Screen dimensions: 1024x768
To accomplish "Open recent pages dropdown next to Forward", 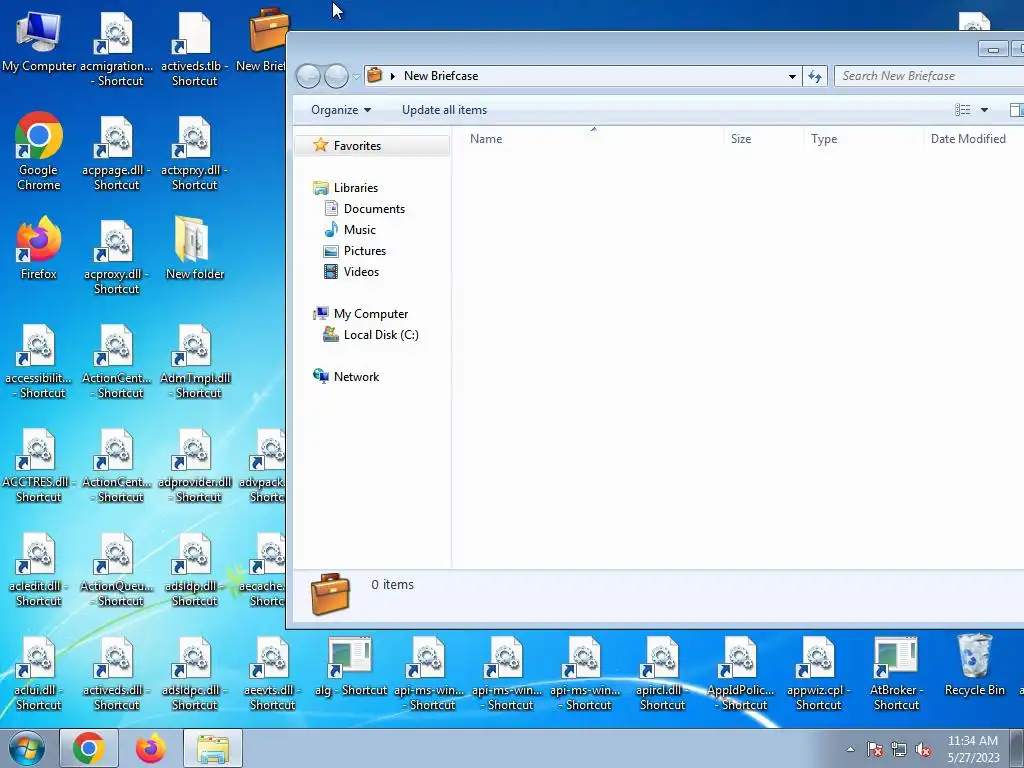I will pyautogui.click(x=356, y=76).
